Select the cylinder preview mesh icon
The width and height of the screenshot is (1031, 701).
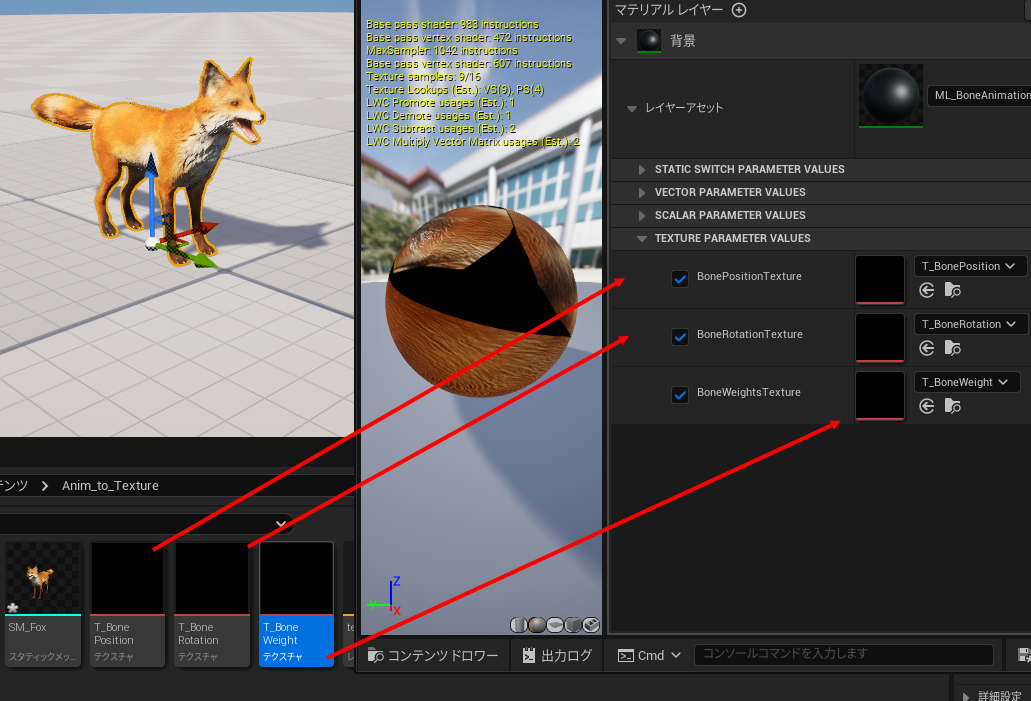(518, 625)
